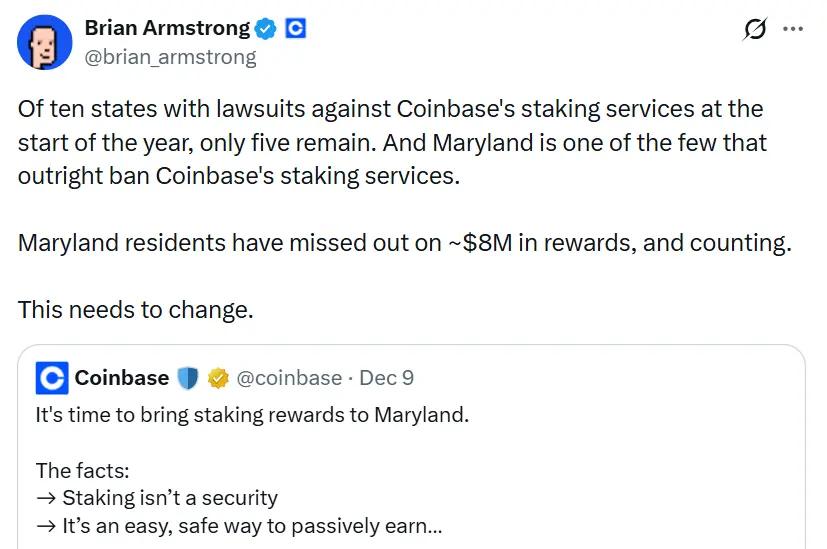The image size is (827, 549).
Task: Click "The facts:" line in the quoted post
Action: point(83,470)
